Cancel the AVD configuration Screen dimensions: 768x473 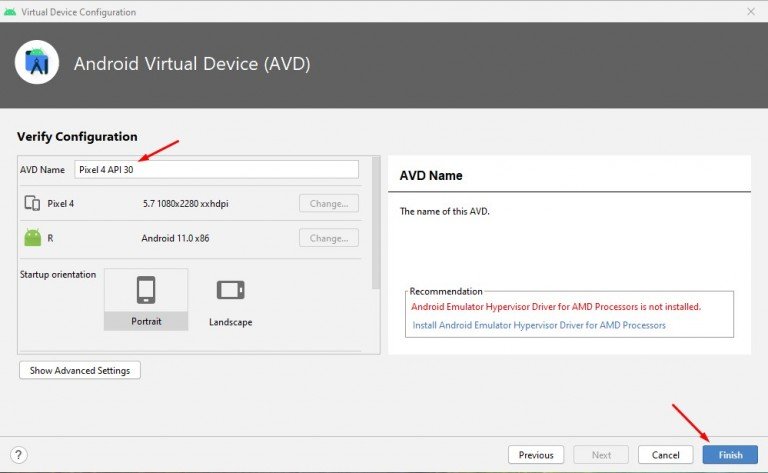point(666,455)
